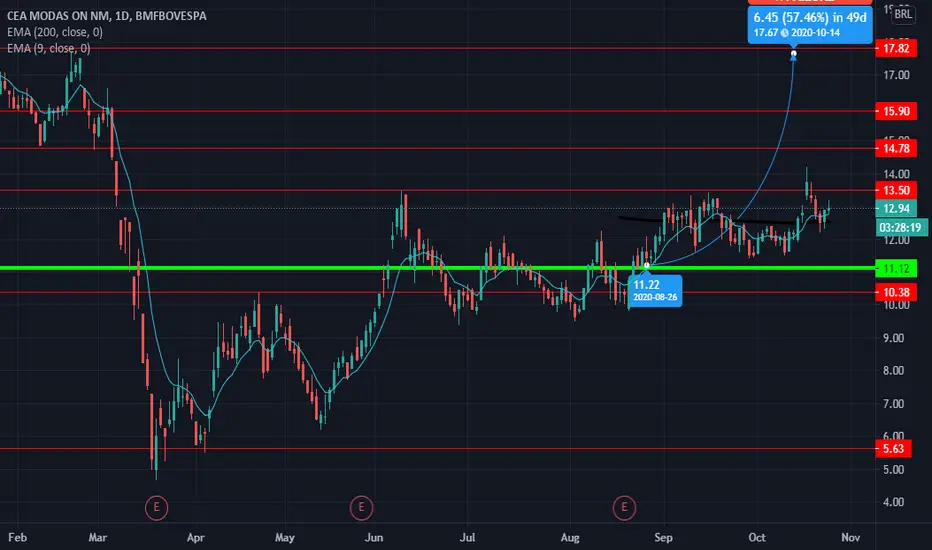
Task: Click the Nov label on time axis
Action: pyautogui.click(x=851, y=538)
